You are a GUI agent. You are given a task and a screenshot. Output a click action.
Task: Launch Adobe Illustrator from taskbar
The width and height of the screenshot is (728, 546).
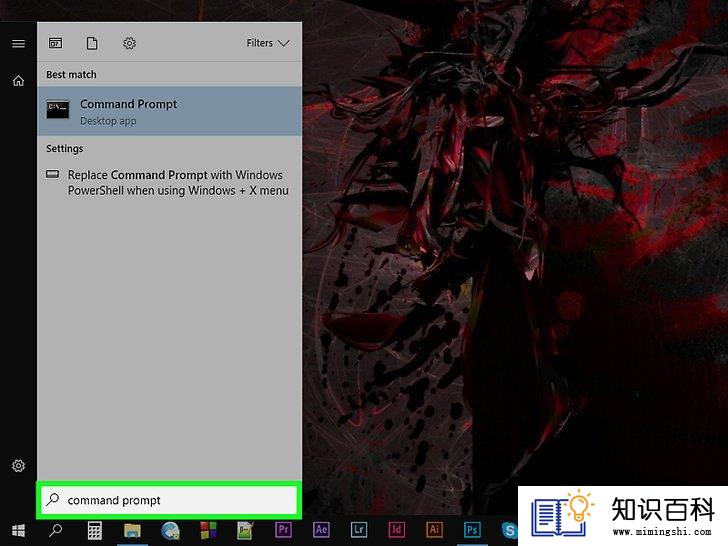434,530
